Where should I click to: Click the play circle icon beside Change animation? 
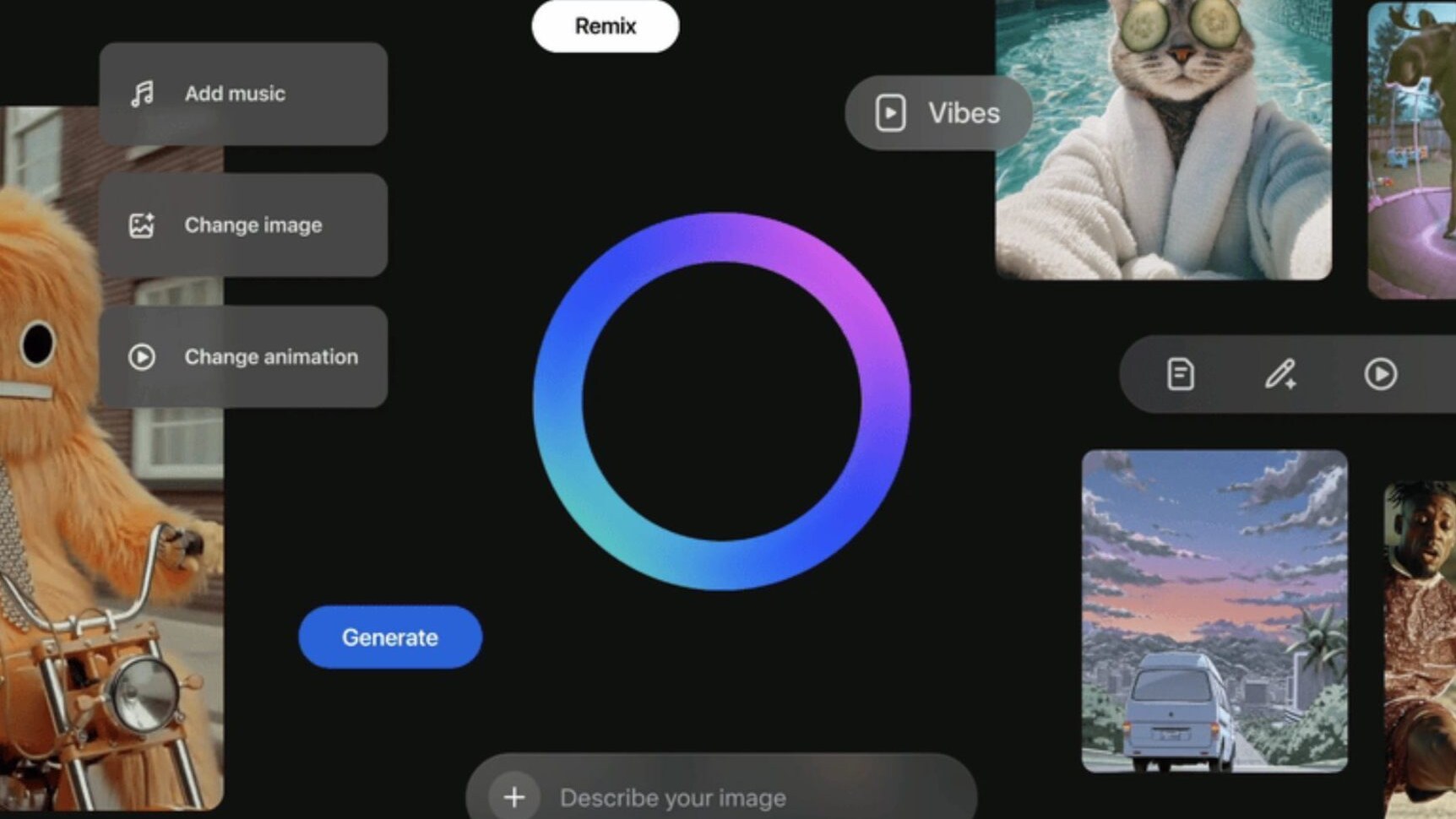[x=141, y=357]
